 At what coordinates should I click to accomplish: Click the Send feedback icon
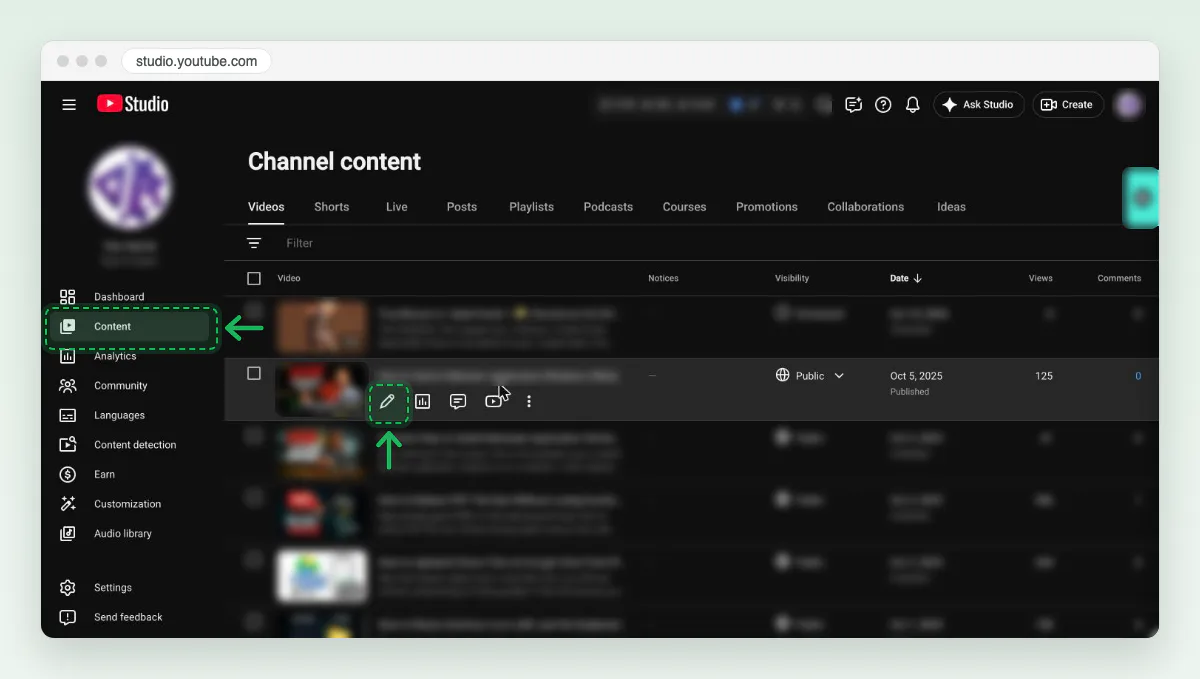click(x=68, y=617)
